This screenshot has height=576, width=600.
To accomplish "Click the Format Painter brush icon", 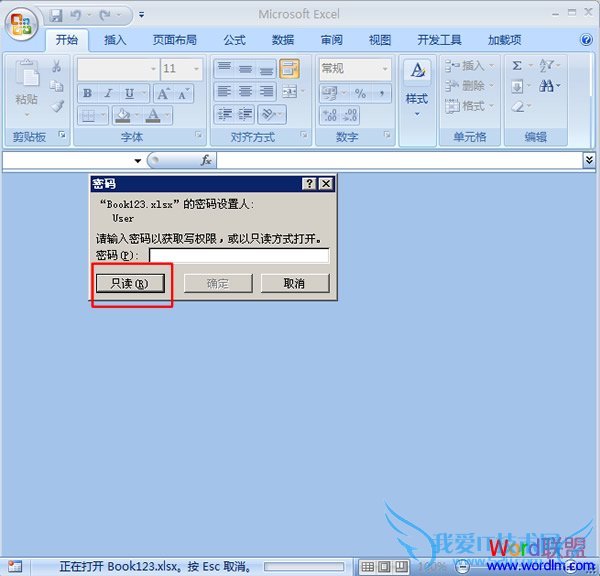I will (57, 106).
